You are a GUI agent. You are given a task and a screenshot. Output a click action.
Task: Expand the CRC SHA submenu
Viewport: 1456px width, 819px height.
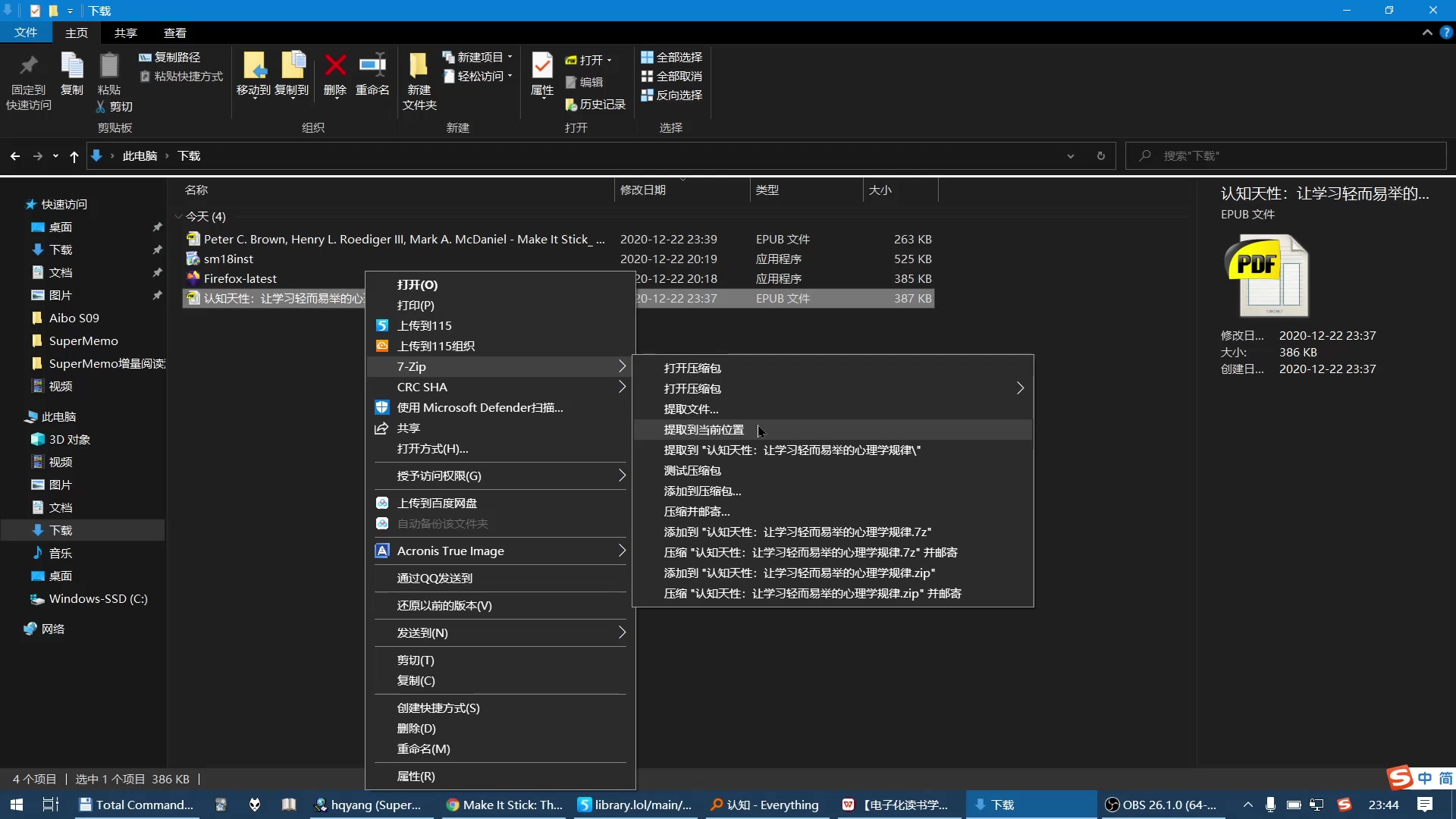500,388
